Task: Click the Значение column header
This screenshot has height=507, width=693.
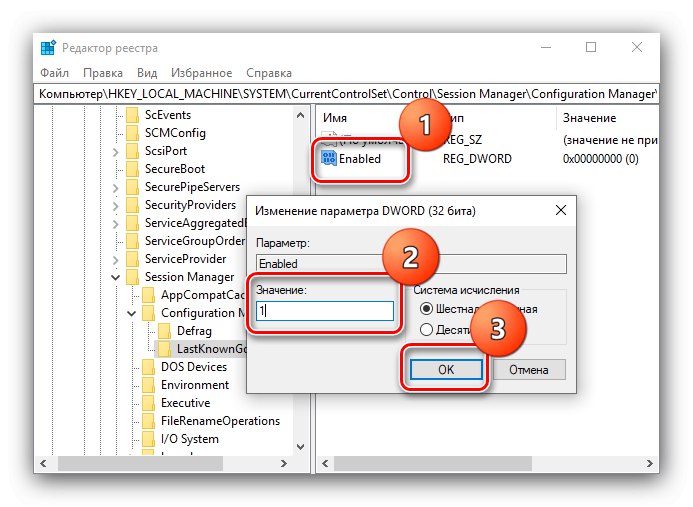Action: (x=589, y=118)
